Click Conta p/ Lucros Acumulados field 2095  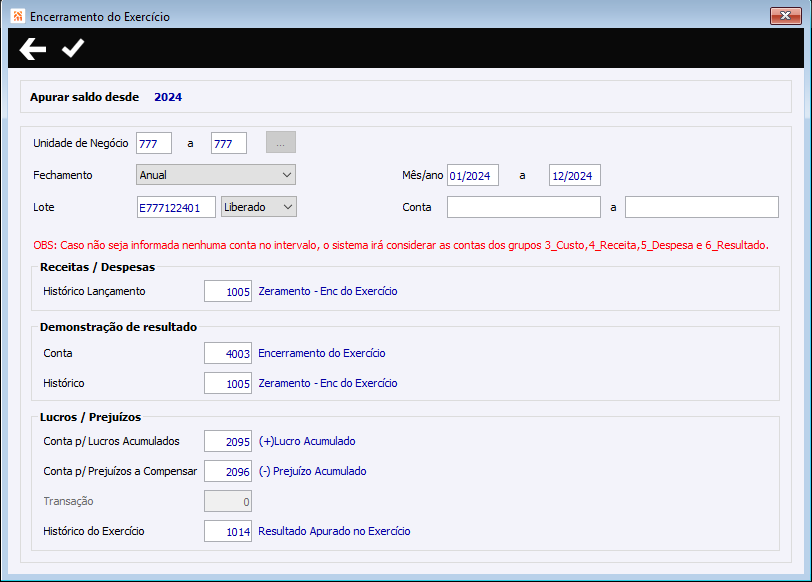[228, 441]
